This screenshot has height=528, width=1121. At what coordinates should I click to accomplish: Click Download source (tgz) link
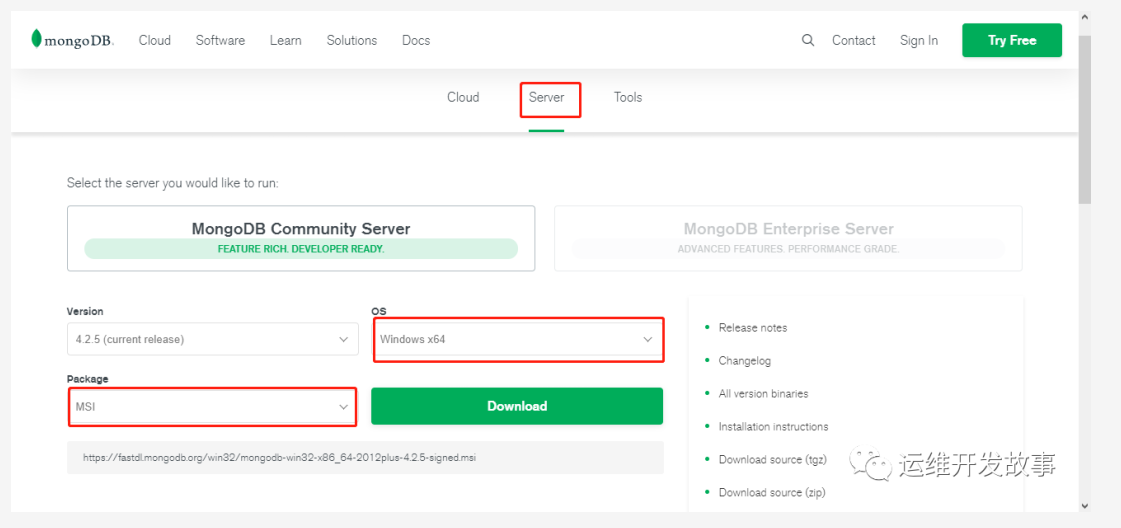(773, 459)
